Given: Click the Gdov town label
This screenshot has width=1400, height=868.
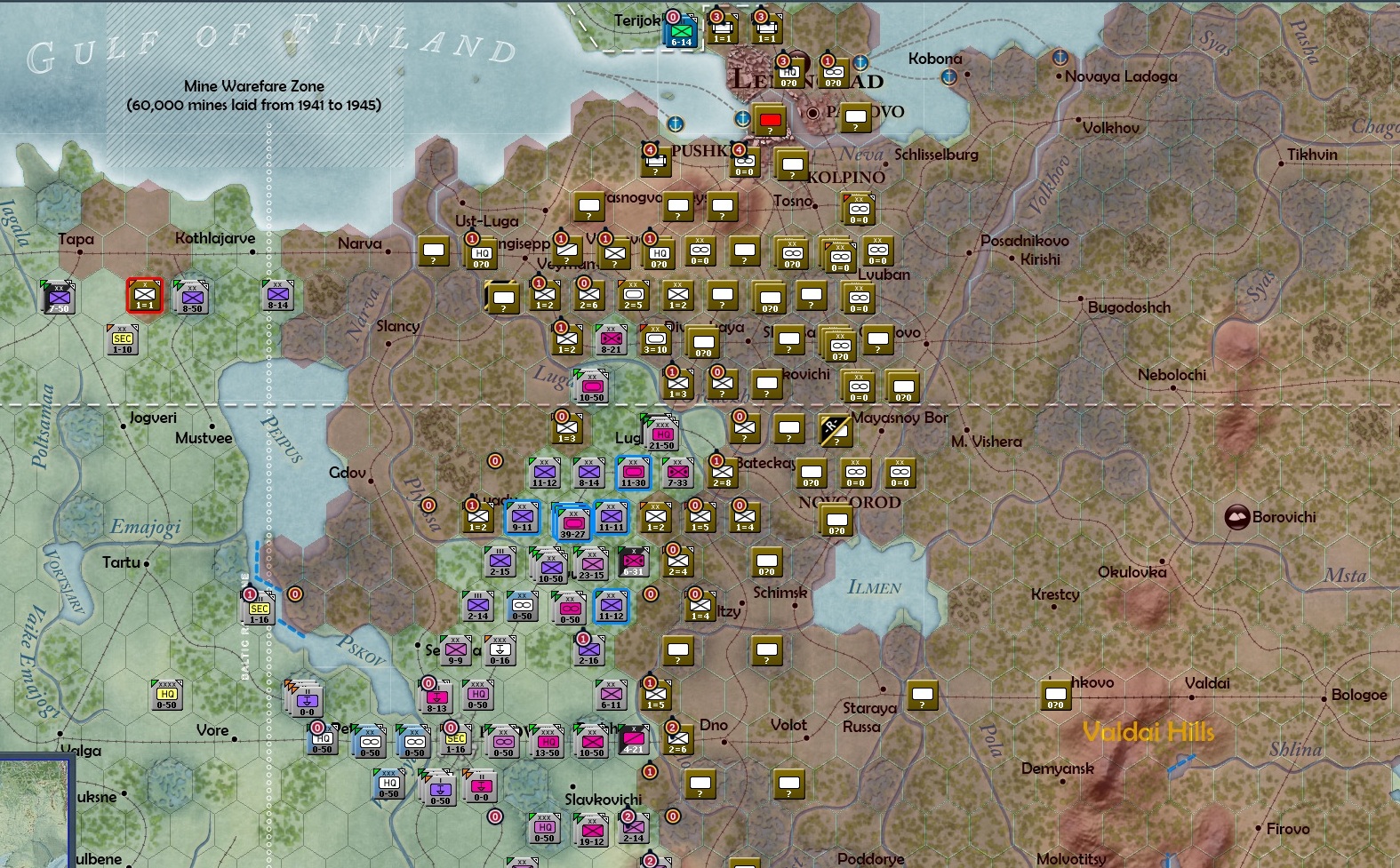Looking at the screenshot, I should pos(347,473).
